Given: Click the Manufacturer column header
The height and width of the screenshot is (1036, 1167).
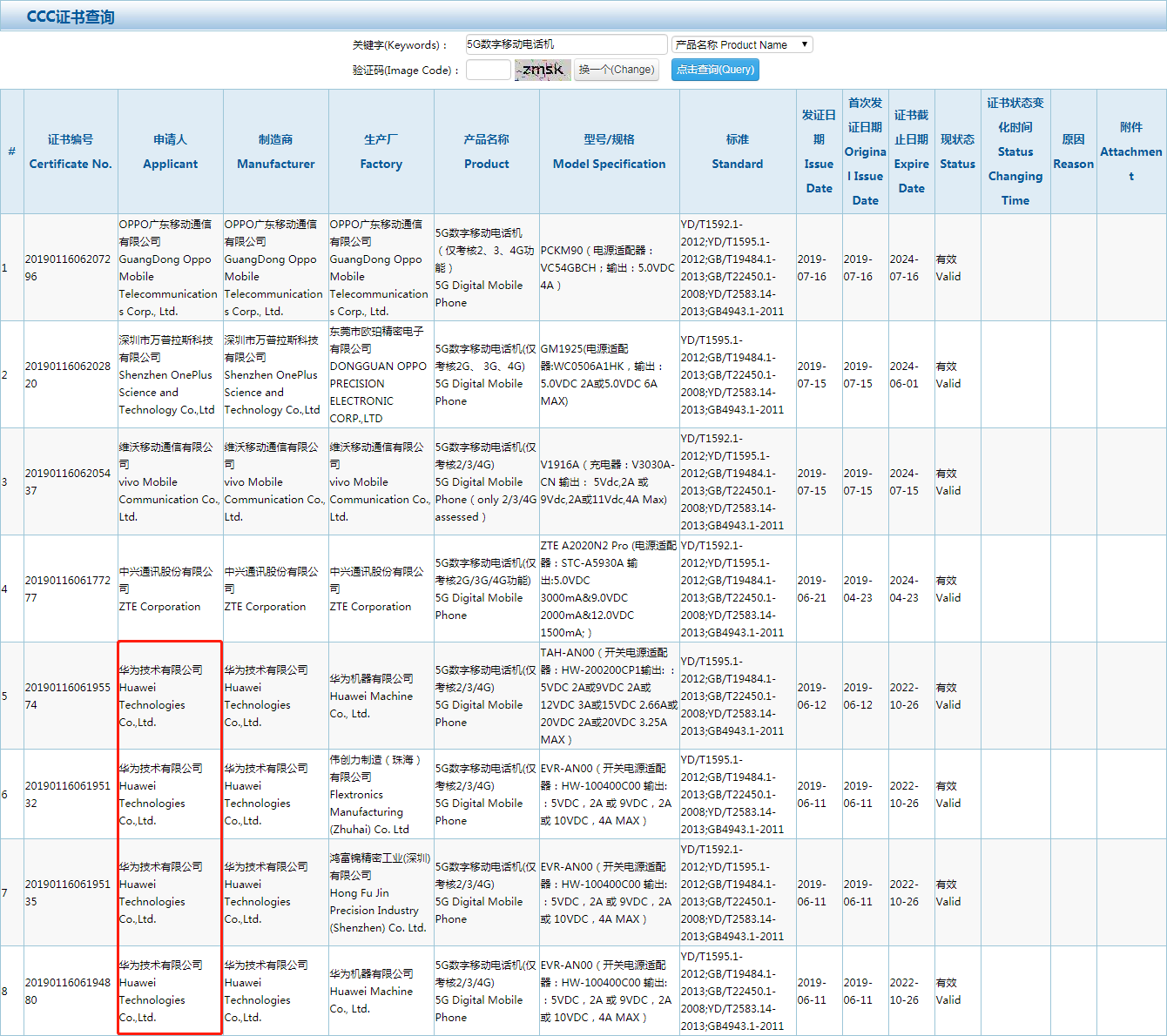Looking at the screenshot, I should tap(276, 151).
